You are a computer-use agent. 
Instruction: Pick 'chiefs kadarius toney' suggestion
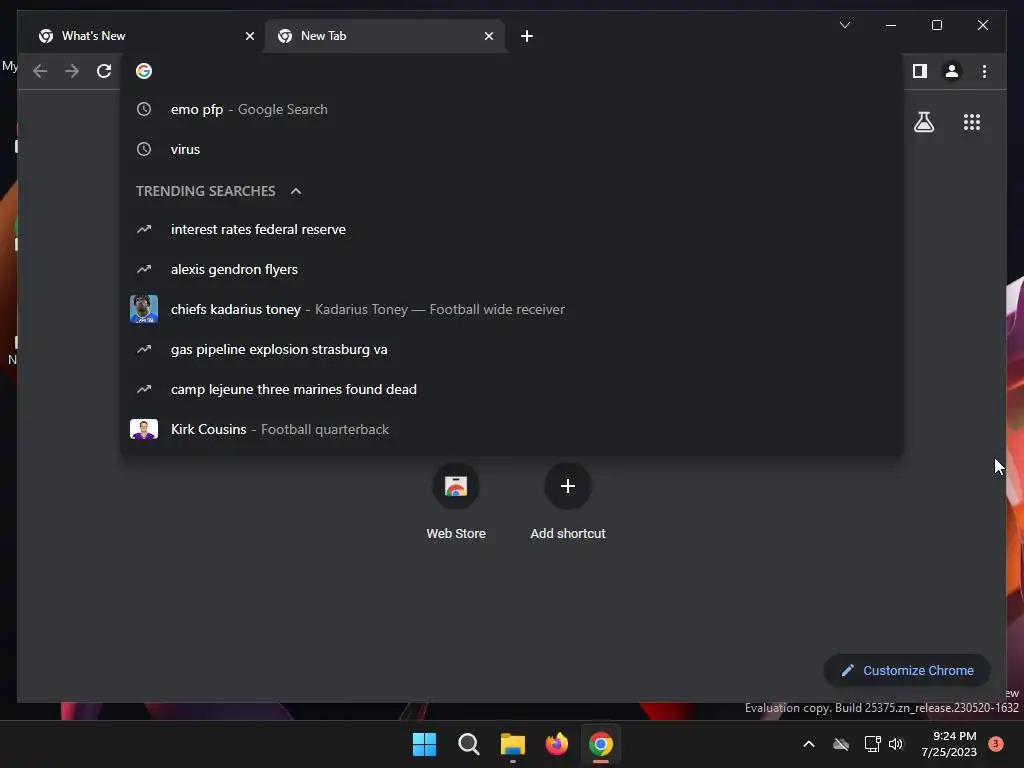512,309
